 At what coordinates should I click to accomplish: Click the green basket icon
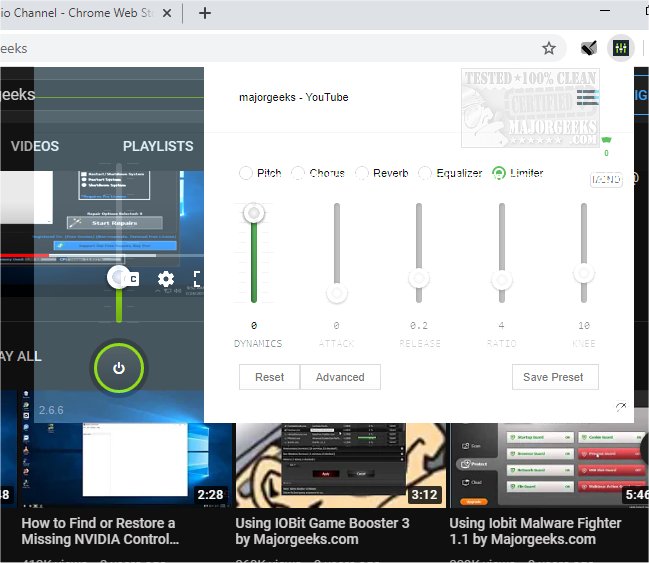pos(606,140)
